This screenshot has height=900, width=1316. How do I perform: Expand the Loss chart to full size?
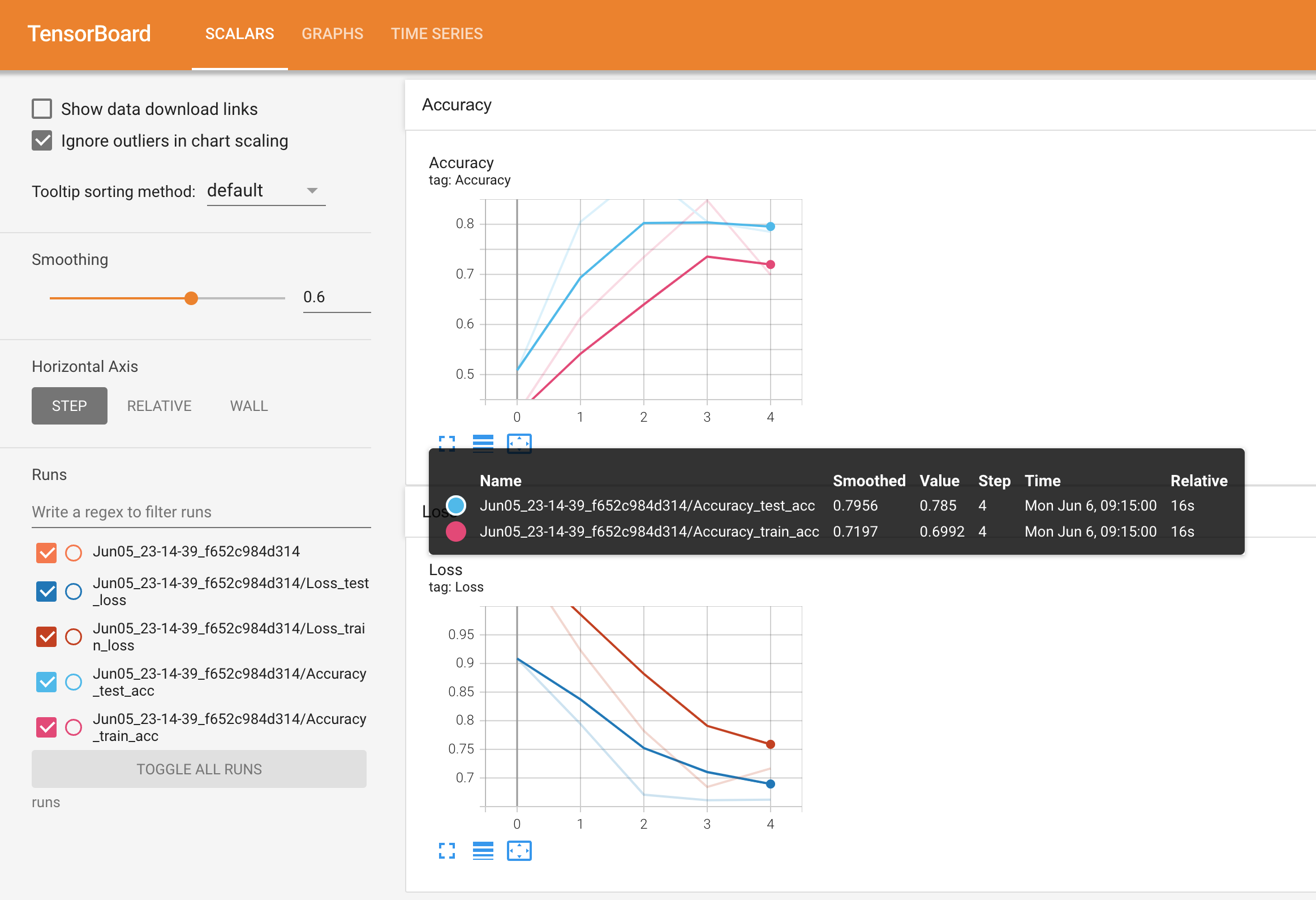pos(447,850)
